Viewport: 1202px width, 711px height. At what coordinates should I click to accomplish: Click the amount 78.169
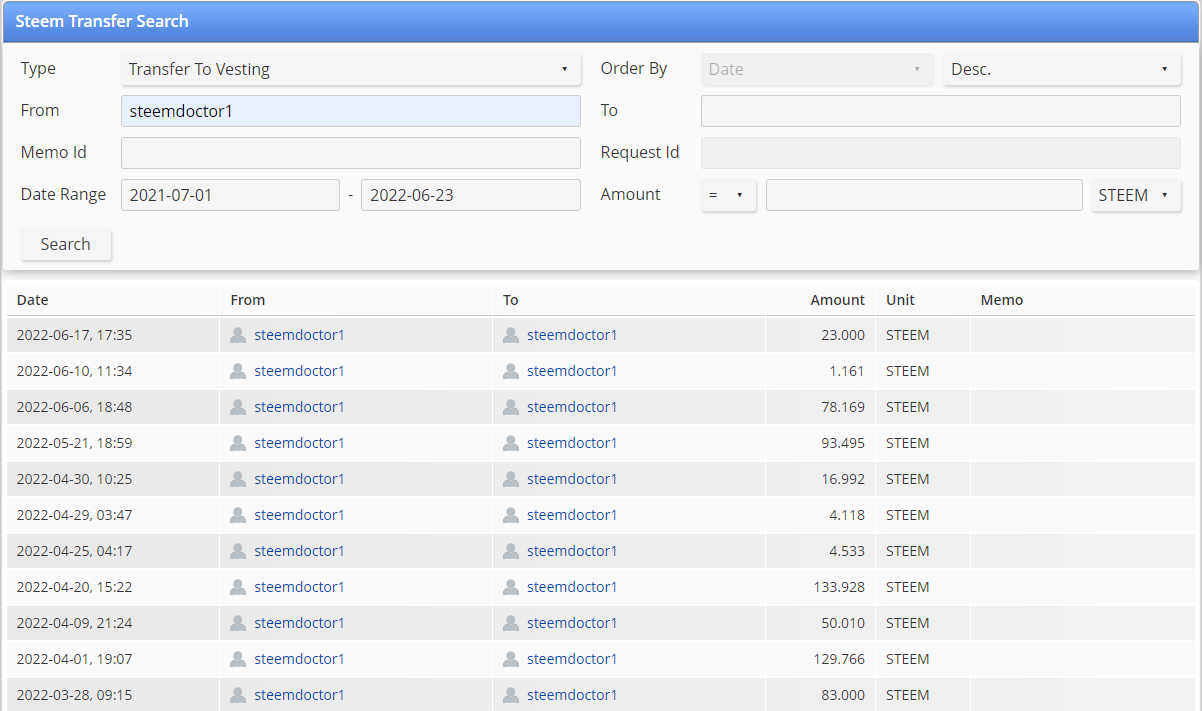843,407
